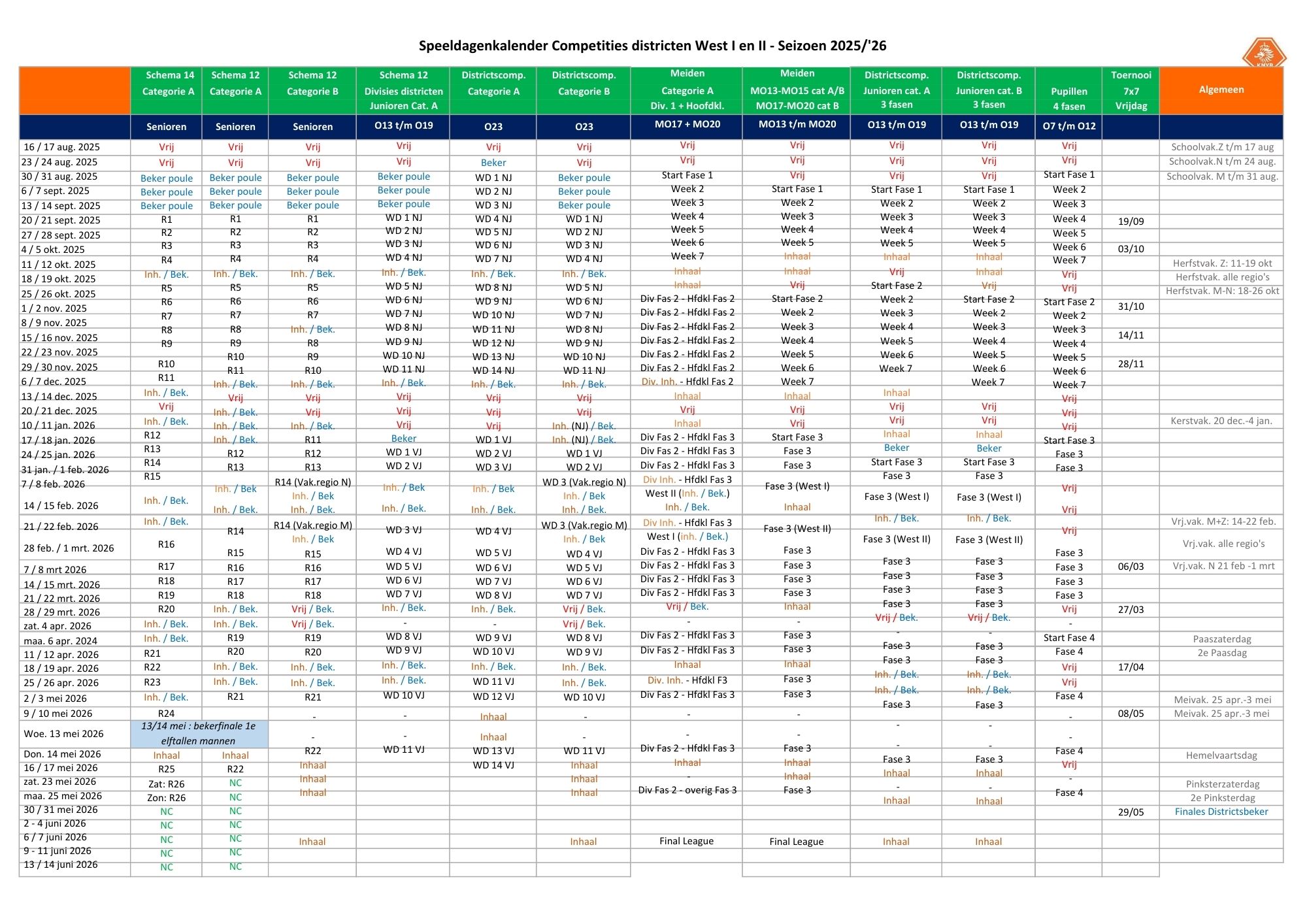Click the 19/09 tournament date cell
This screenshot has height=924, width=1307.
tap(1131, 222)
